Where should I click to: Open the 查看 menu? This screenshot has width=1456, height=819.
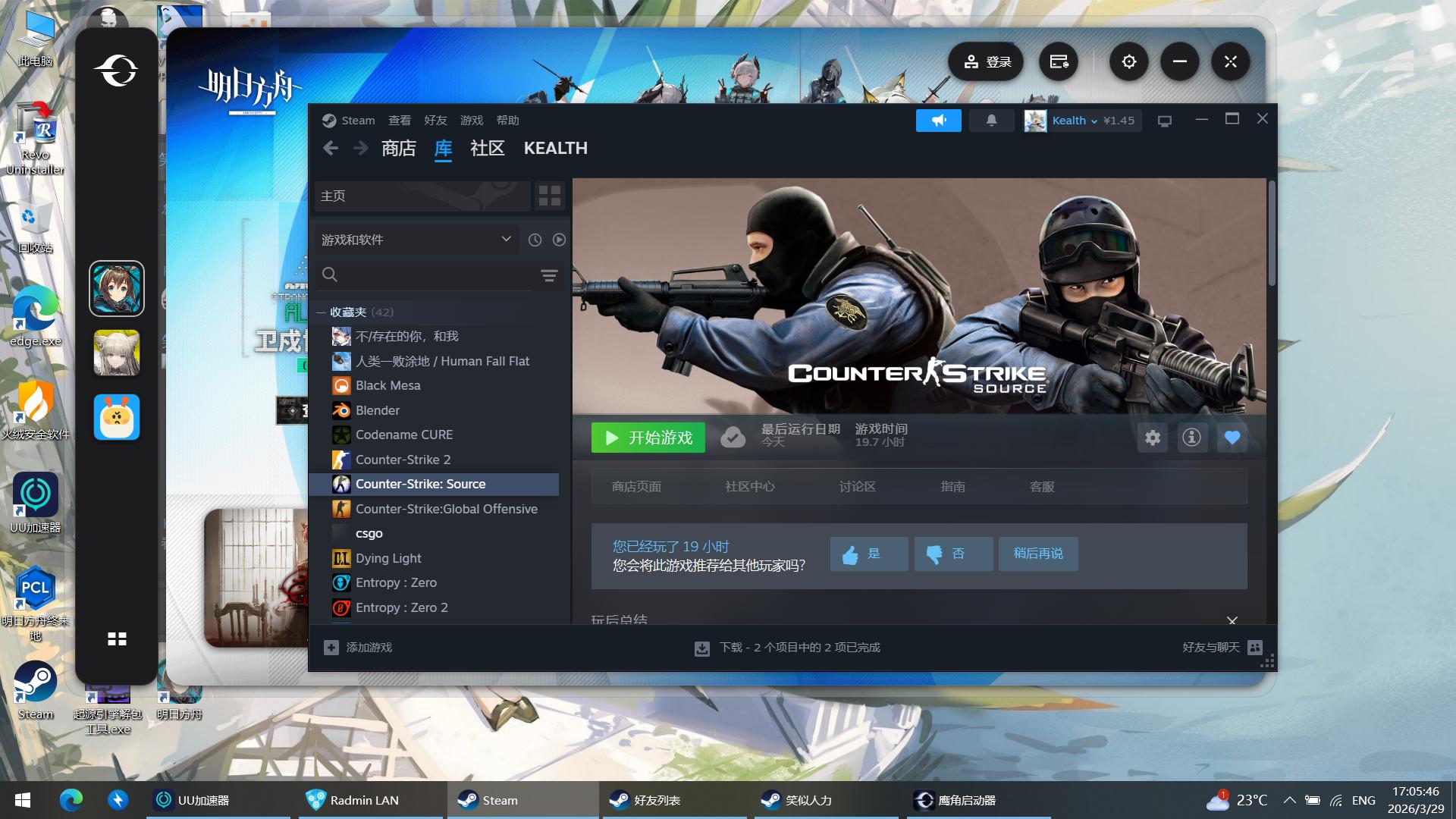pos(399,121)
